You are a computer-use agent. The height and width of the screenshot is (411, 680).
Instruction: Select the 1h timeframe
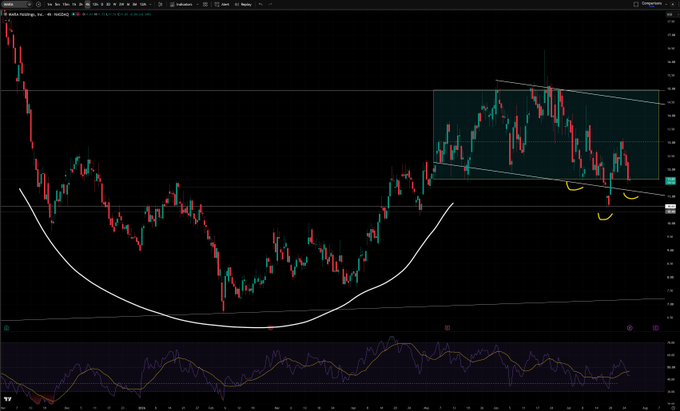[74, 4]
